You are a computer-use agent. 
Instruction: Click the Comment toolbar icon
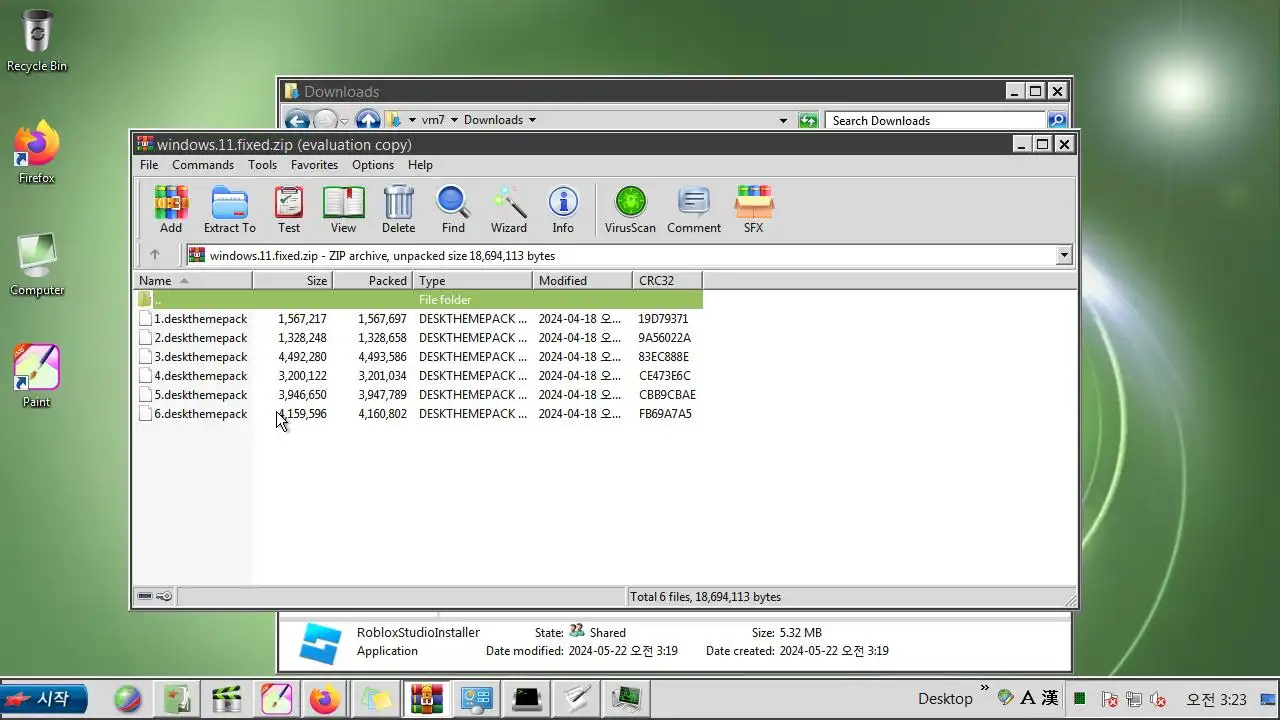[694, 210]
